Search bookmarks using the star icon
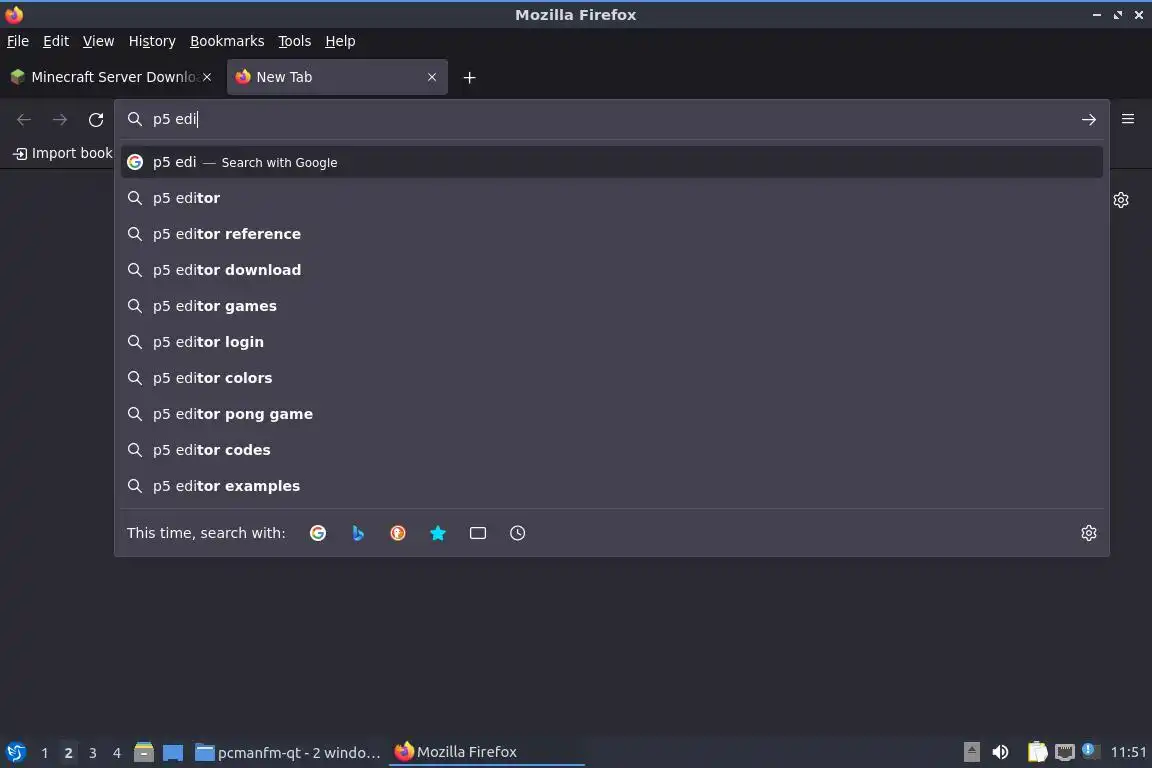The width and height of the screenshot is (1152, 768). (438, 533)
